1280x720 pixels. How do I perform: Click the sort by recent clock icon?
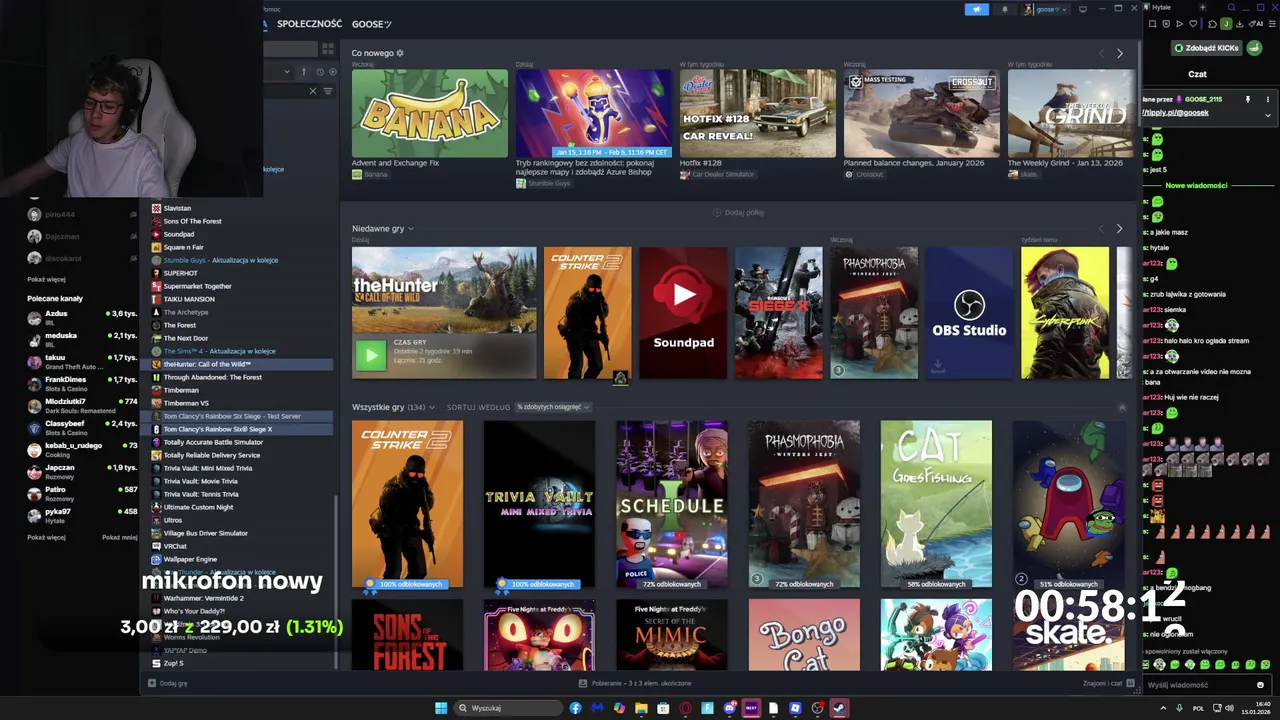coord(320,72)
